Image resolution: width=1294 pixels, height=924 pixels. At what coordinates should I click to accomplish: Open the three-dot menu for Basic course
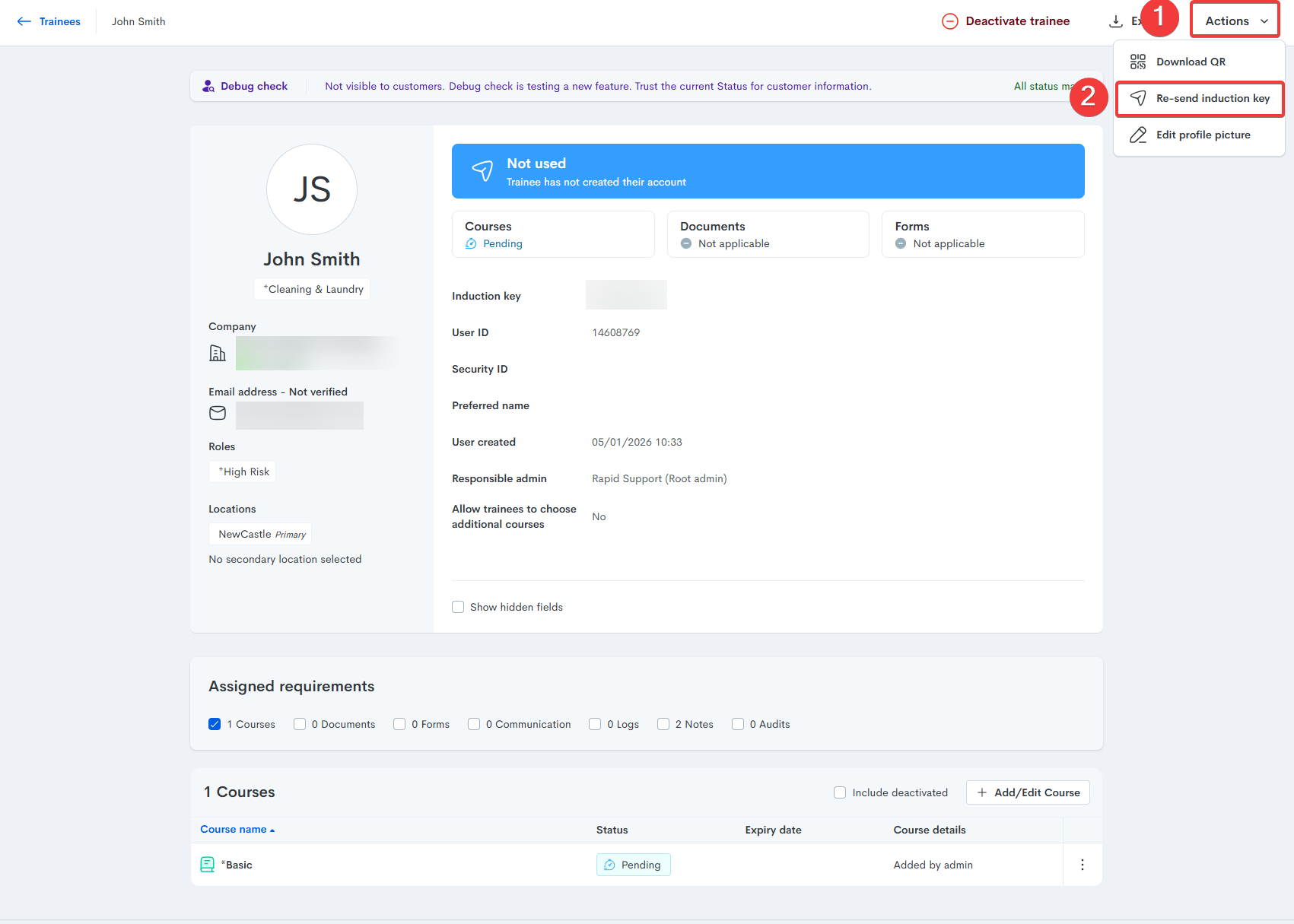pos(1082,865)
